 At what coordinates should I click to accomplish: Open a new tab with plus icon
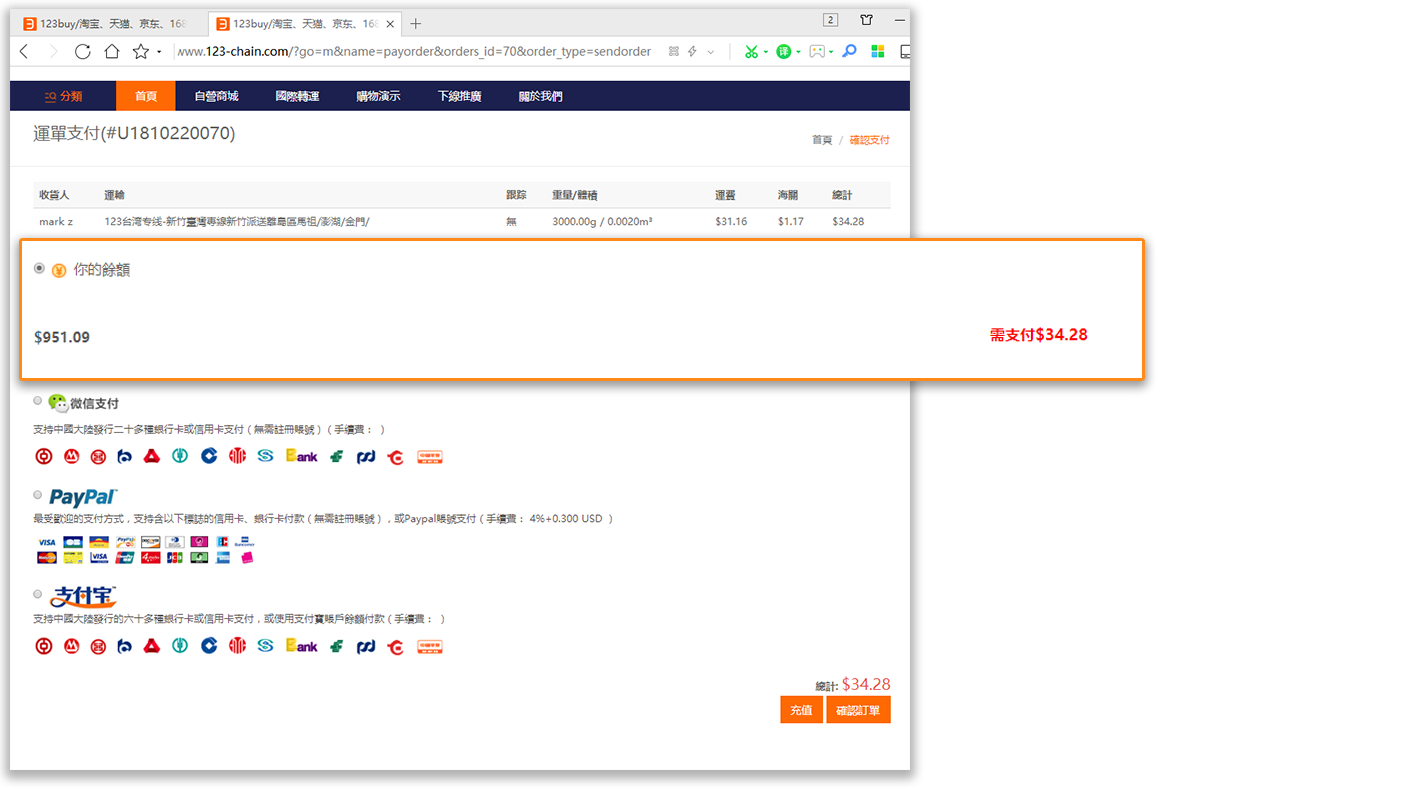point(416,23)
